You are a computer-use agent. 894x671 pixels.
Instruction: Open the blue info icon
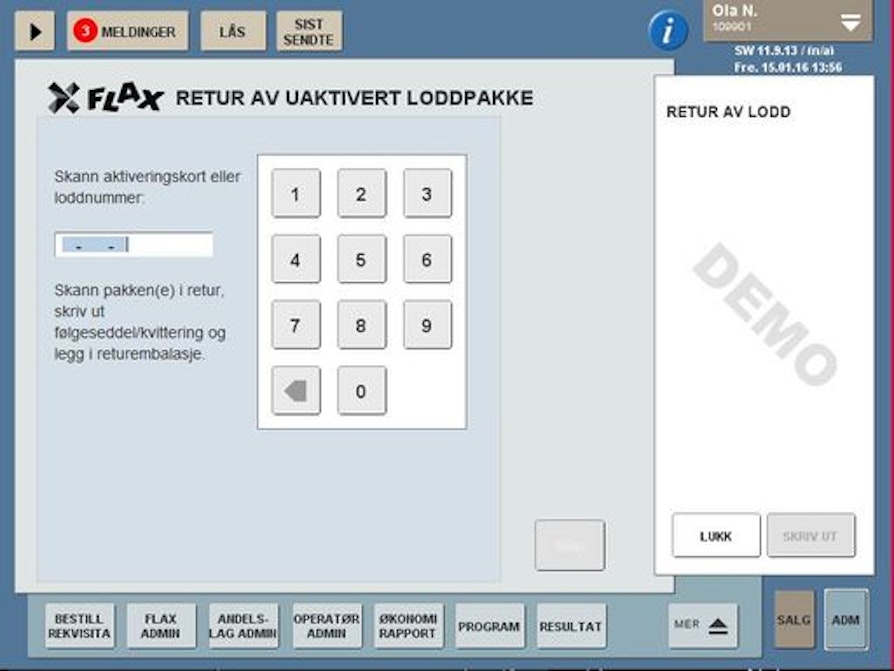click(x=668, y=32)
